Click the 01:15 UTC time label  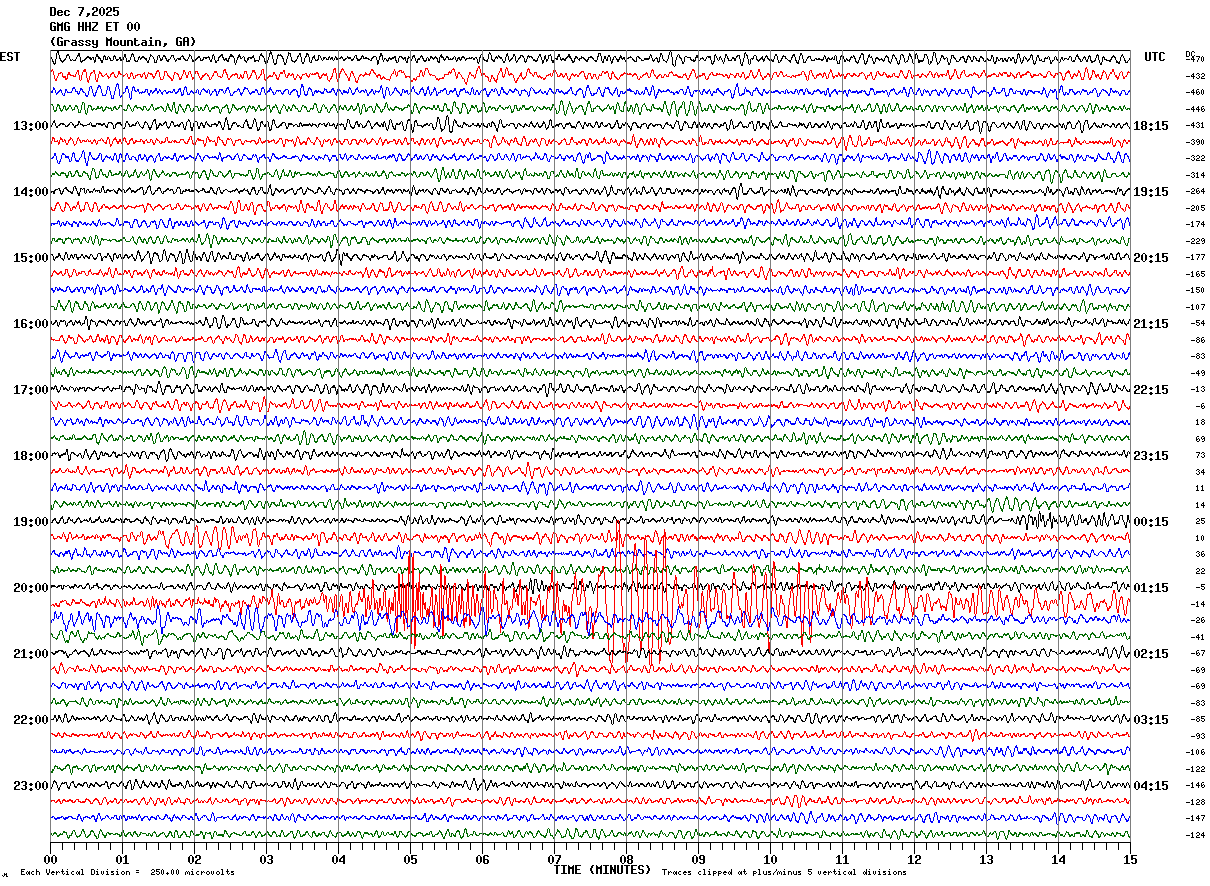point(1151,588)
